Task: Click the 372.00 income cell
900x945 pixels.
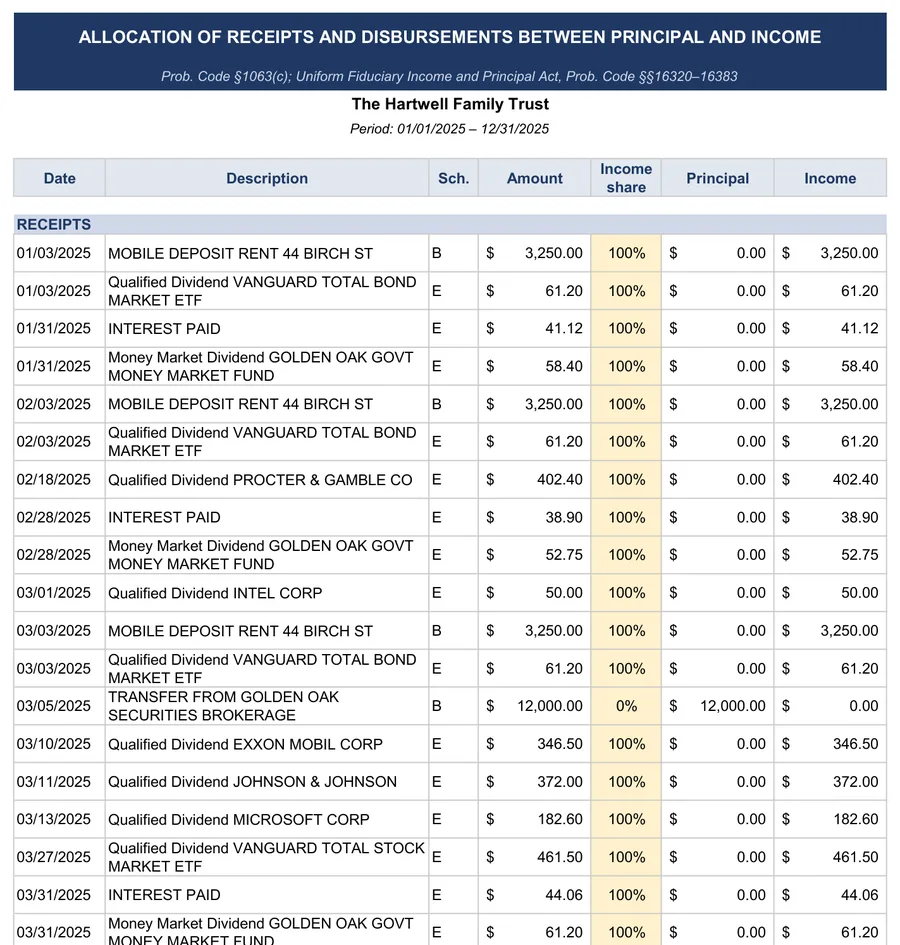Action: [x=830, y=782]
